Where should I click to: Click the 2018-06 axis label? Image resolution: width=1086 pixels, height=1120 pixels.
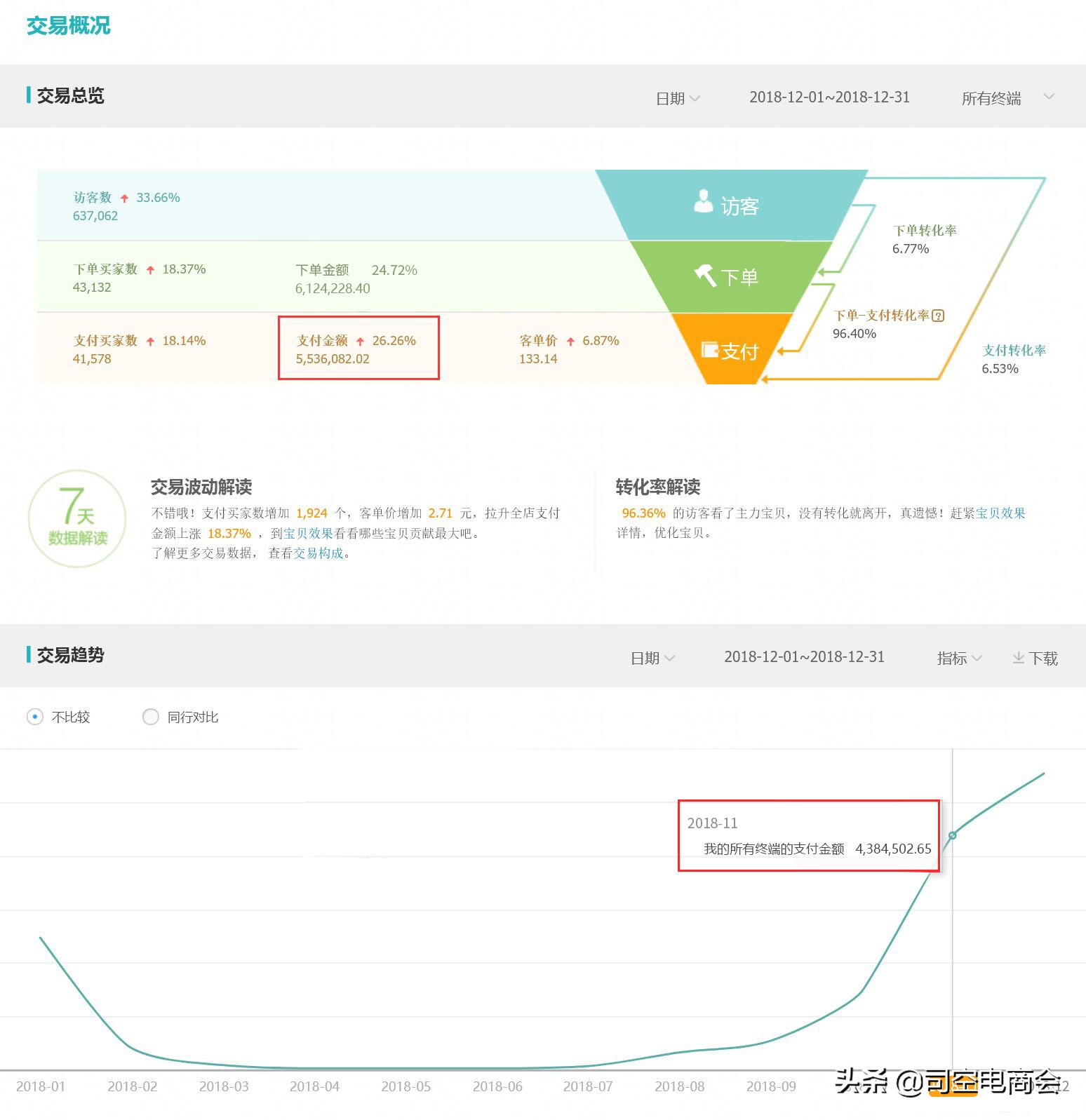497,1086
